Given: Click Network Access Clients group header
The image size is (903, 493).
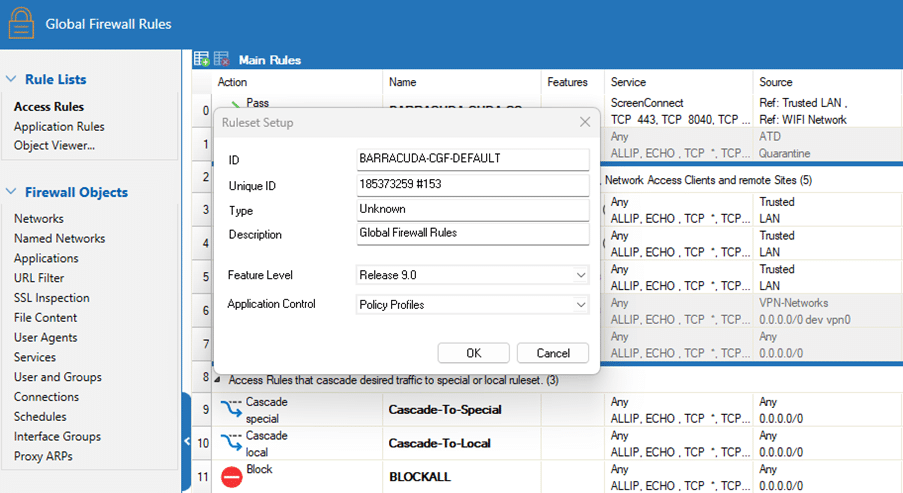Looking at the screenshot, I should click(x=708, y=180).
